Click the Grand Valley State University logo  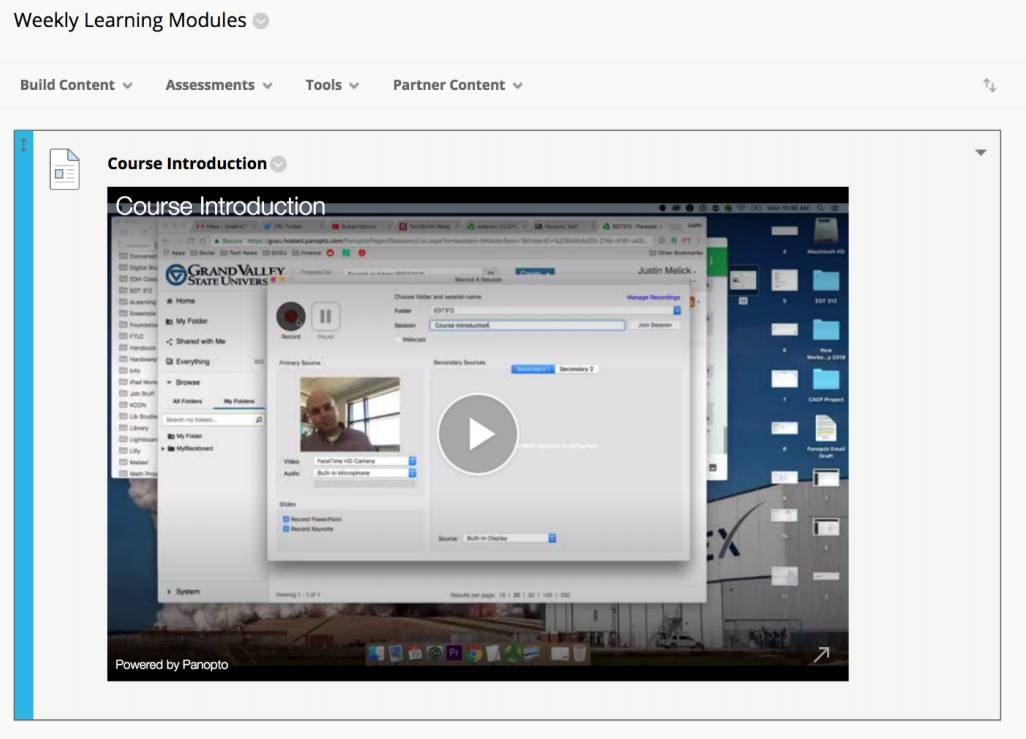225,275
